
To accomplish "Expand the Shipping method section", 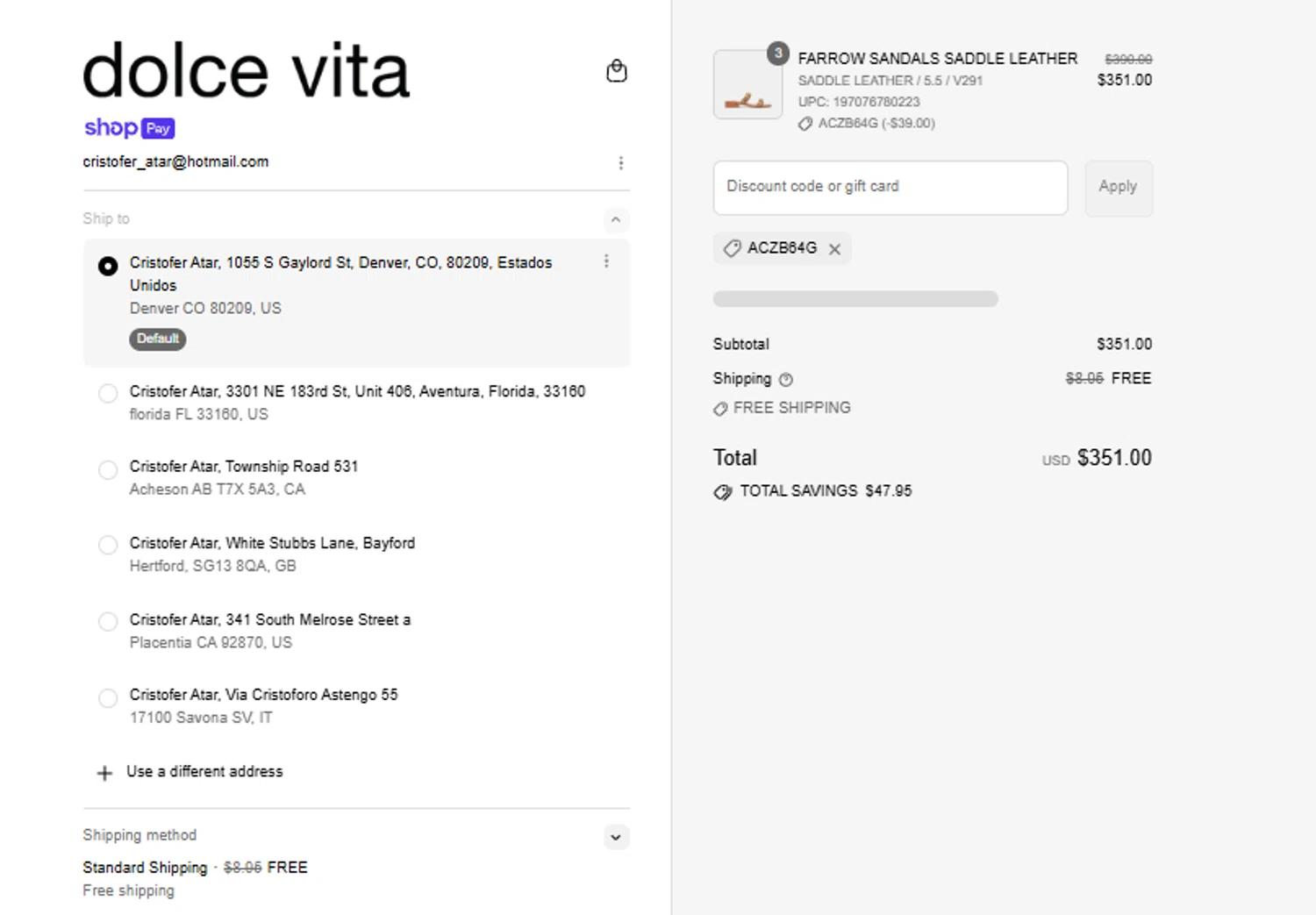I will pos(616,837).
